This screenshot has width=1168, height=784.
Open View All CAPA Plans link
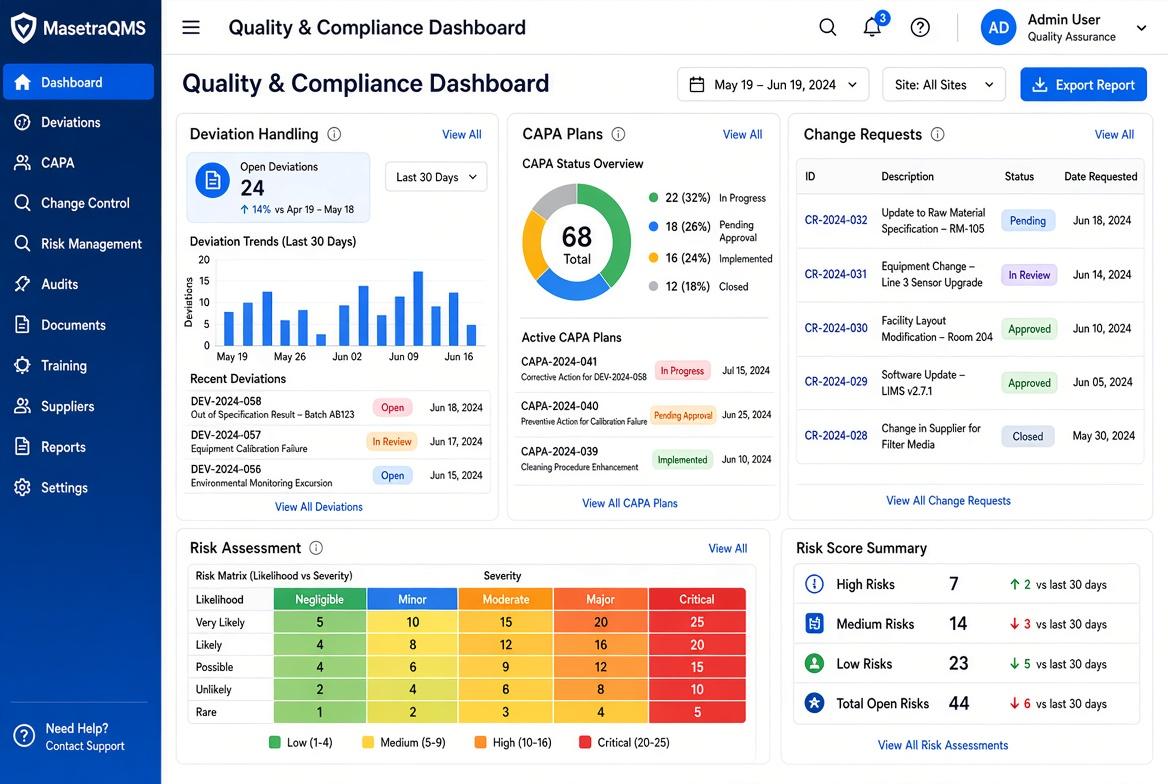(630, 503)
